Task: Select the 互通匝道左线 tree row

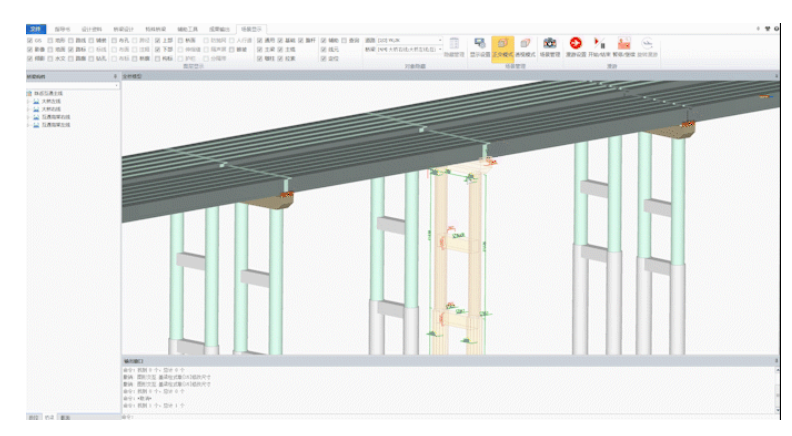Action: pos(56,125)
